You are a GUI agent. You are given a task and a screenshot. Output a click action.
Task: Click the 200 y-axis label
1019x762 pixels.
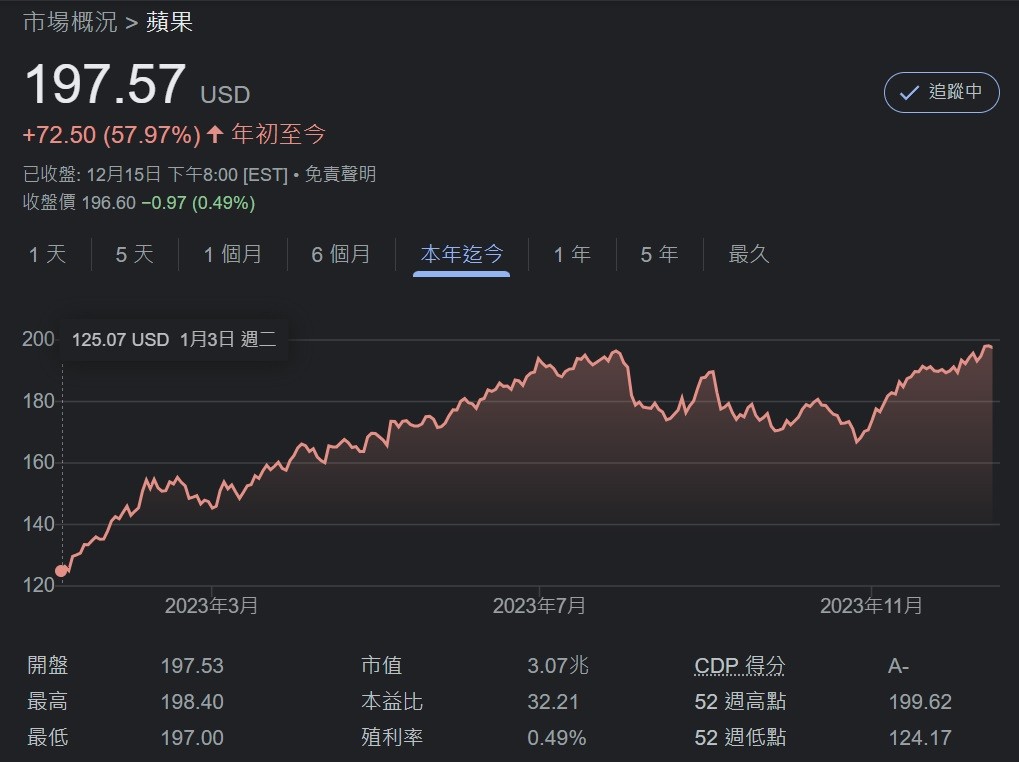click(x=38, y=339)
